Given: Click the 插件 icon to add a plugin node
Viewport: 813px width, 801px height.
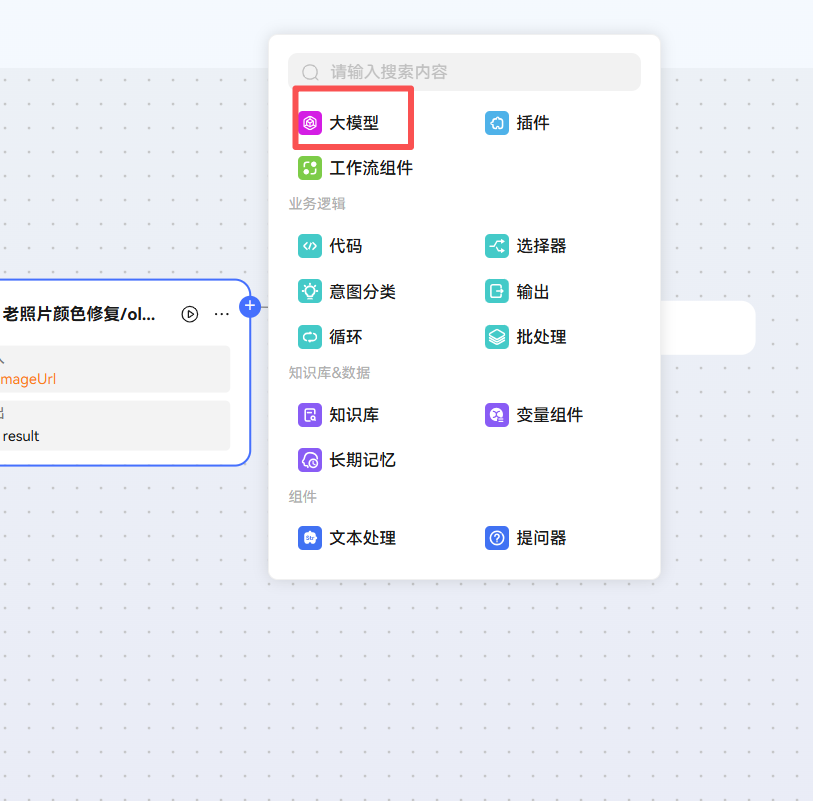Looking at the screenshot, I should 497,122.
